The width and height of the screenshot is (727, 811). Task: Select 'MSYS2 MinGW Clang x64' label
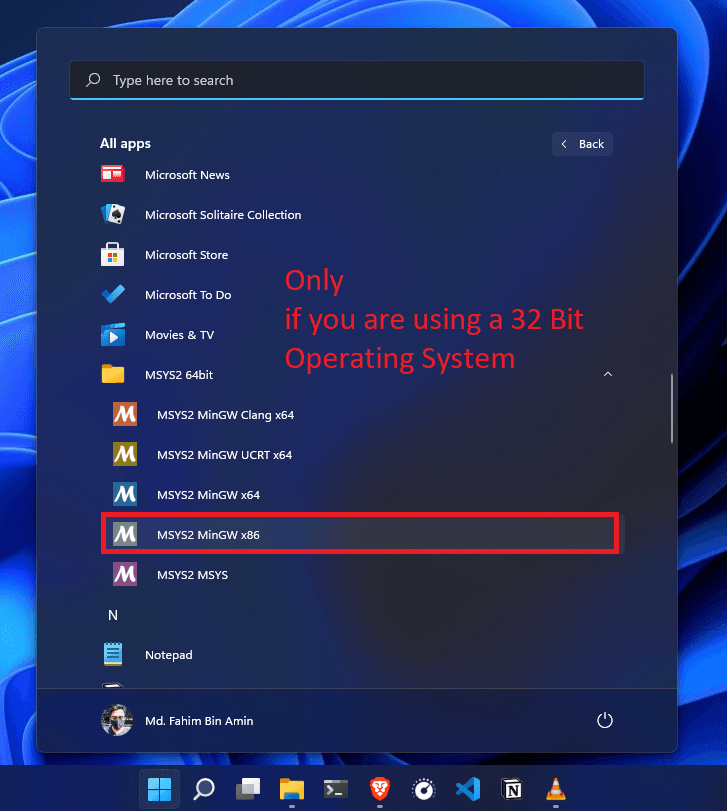click(225, 415)
